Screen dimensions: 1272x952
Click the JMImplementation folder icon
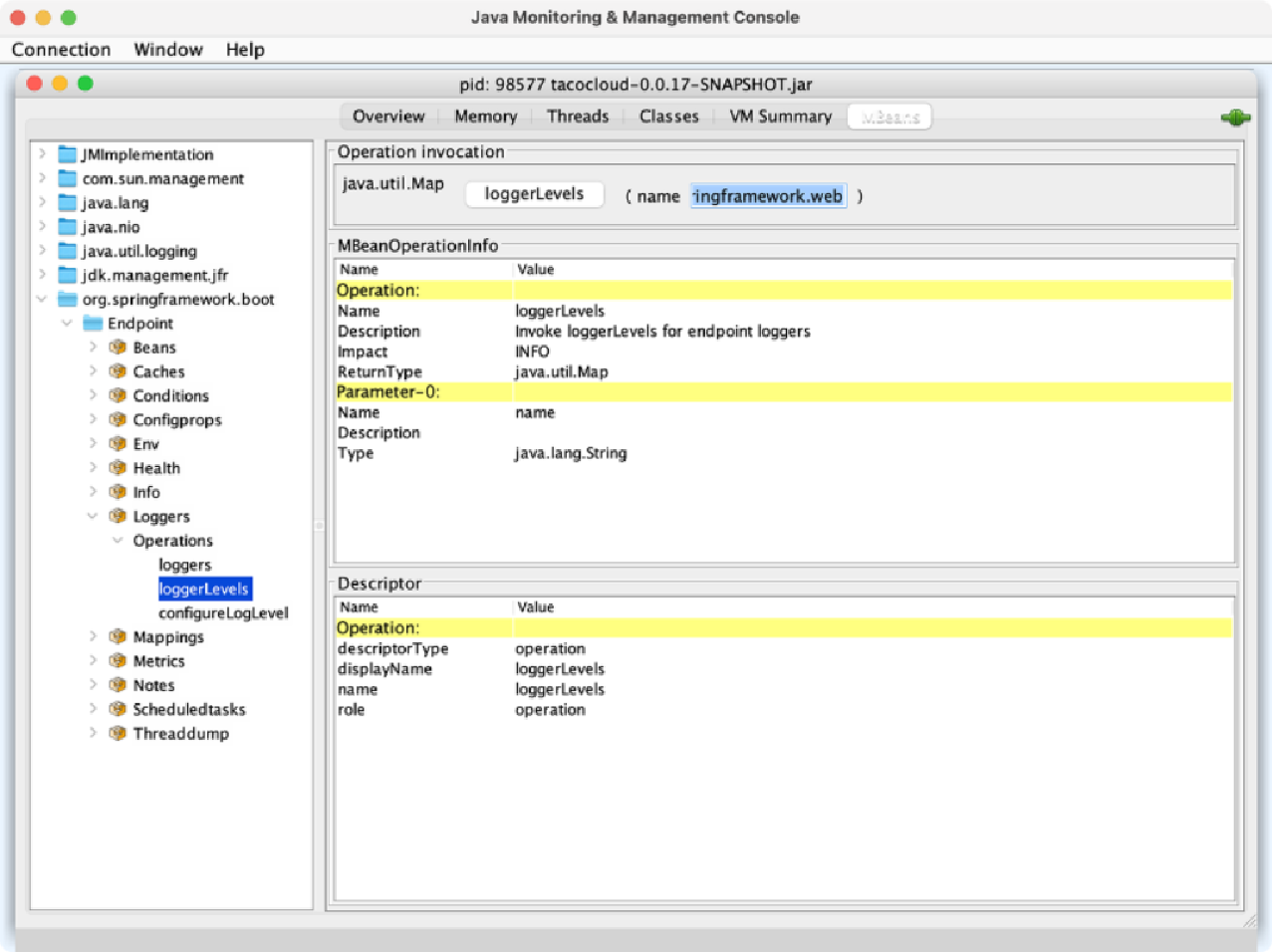pyautogui.click(x=67, y=154)
